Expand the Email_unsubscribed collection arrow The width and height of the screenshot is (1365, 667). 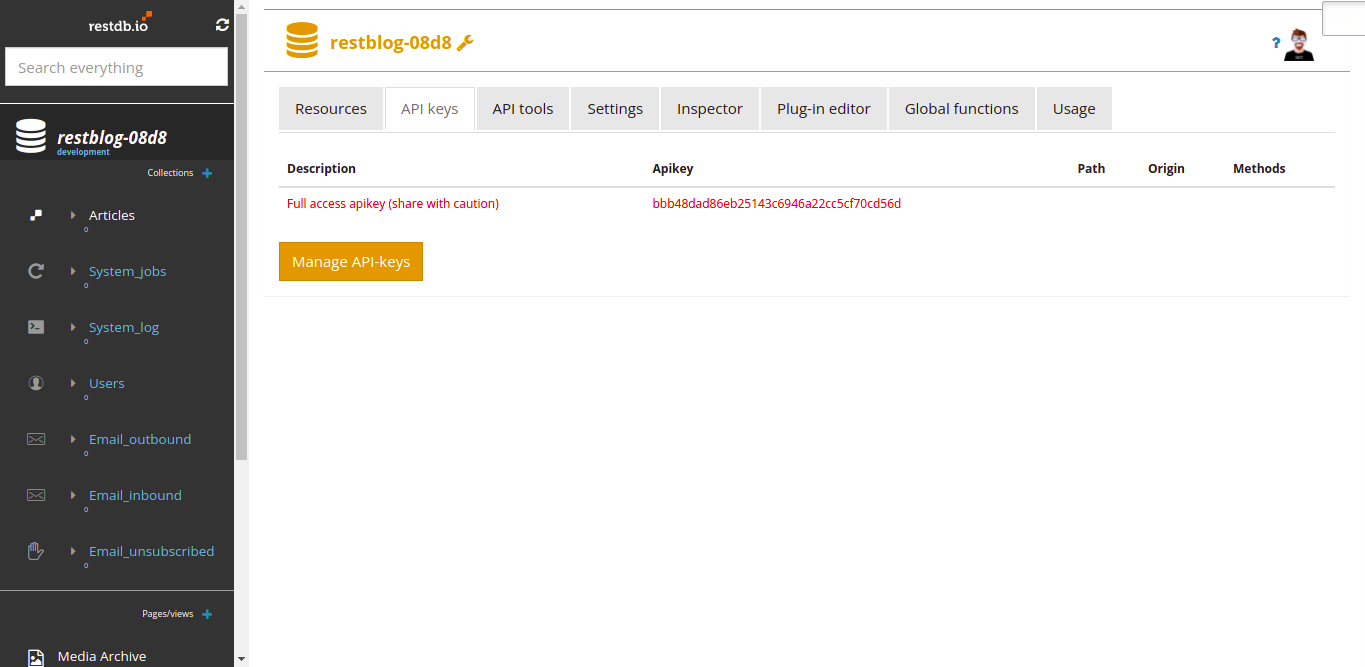pos(73,551)
